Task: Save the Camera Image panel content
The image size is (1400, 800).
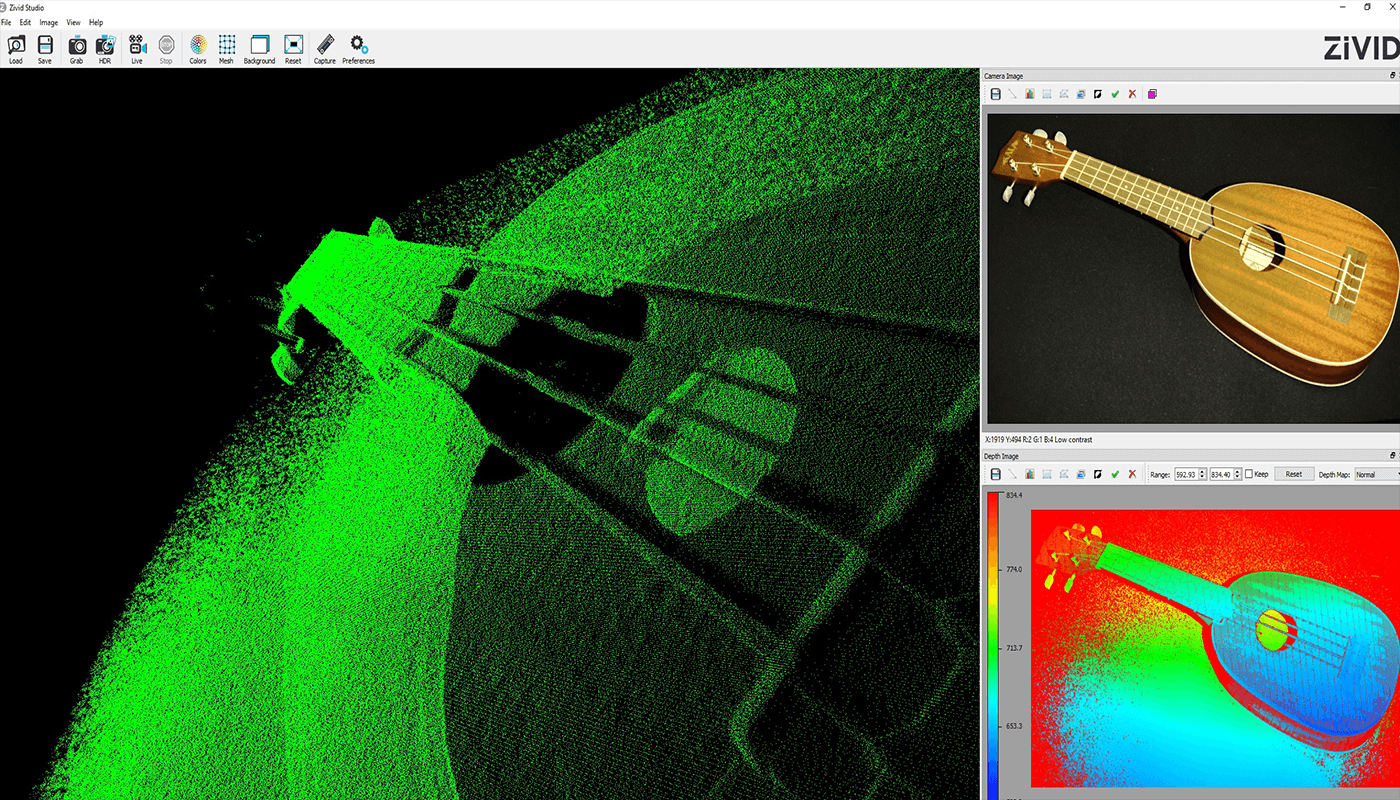Action: pyautogui.click(x=995, y=93)
